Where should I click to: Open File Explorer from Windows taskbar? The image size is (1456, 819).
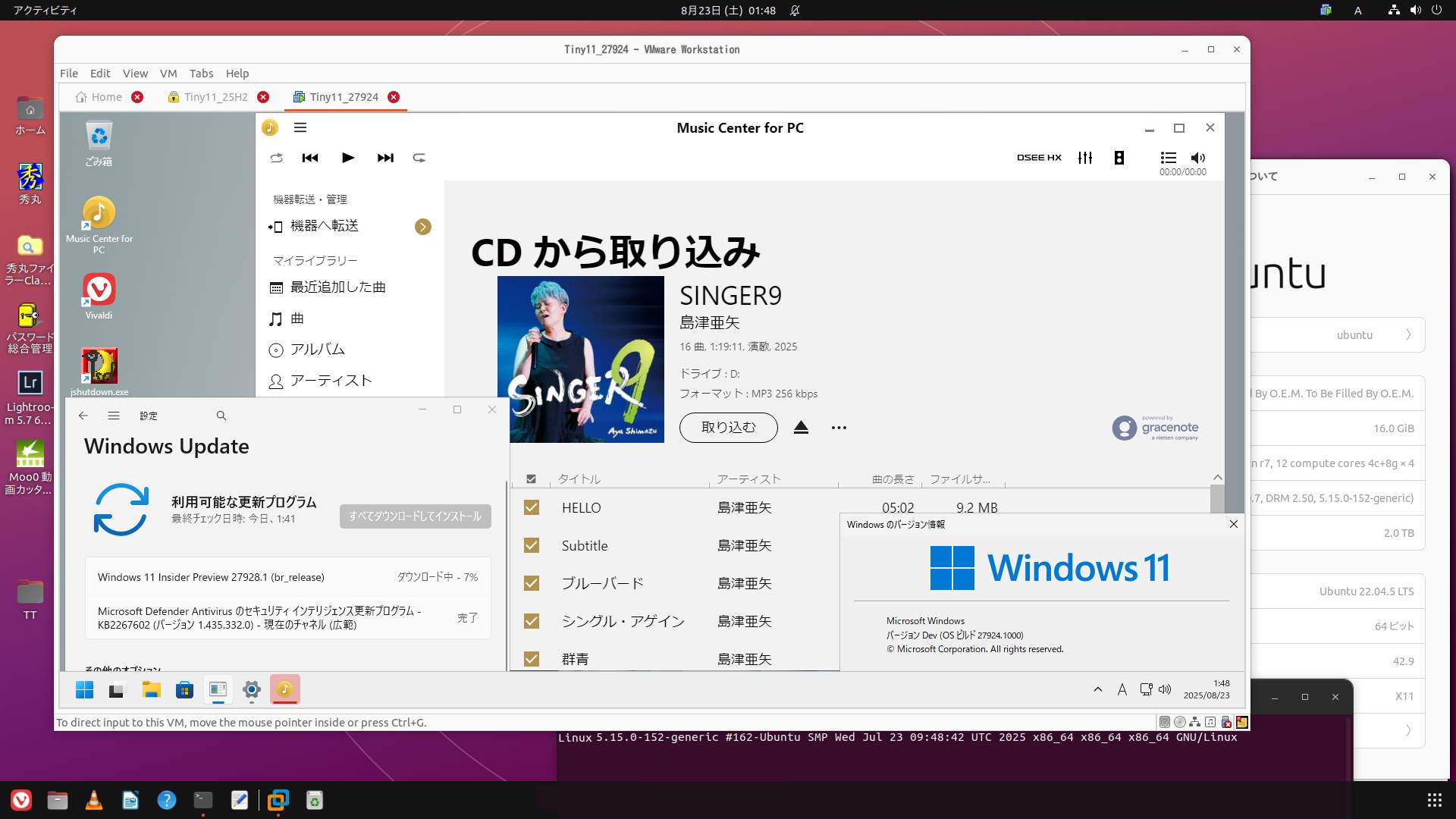(x=151, y=689)
